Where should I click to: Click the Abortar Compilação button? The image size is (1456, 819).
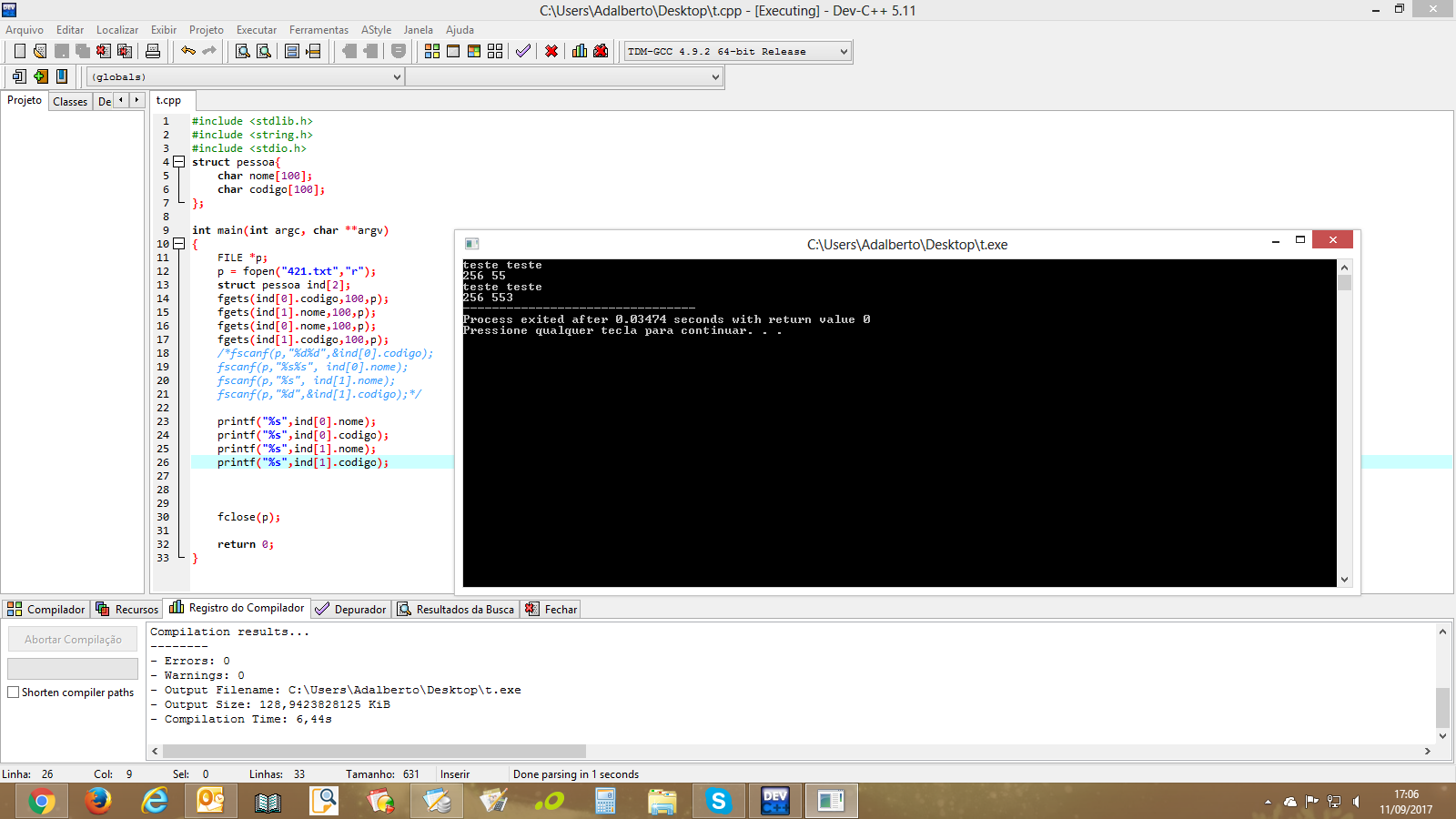click(x=73, y=640)
